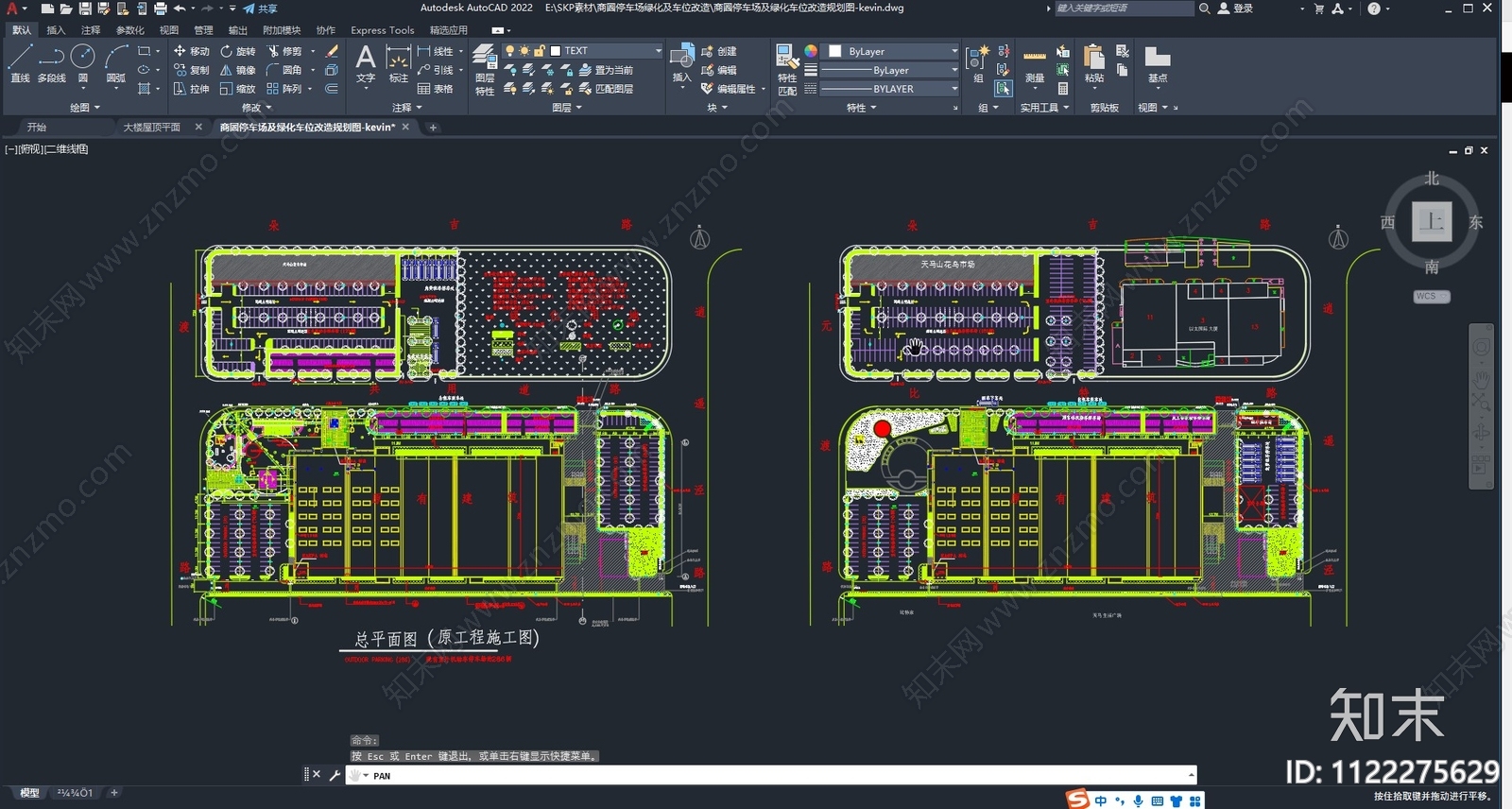The image size is (1512, 809).
Task: Open the ByLayer object color dropdown
Action: pos(954,51)
